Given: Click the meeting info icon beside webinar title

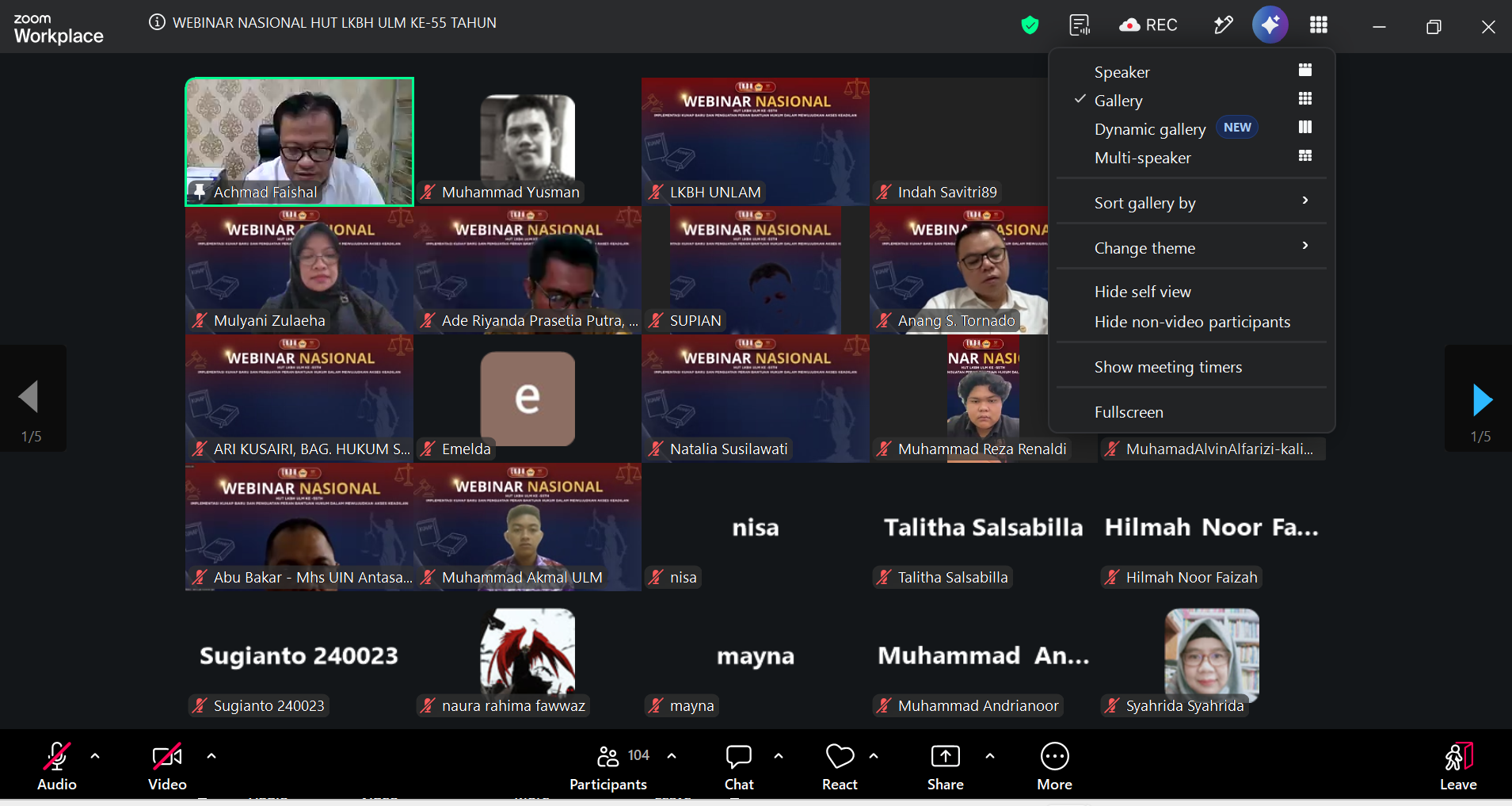Looking at the screenshot, I should coord(157,22).
